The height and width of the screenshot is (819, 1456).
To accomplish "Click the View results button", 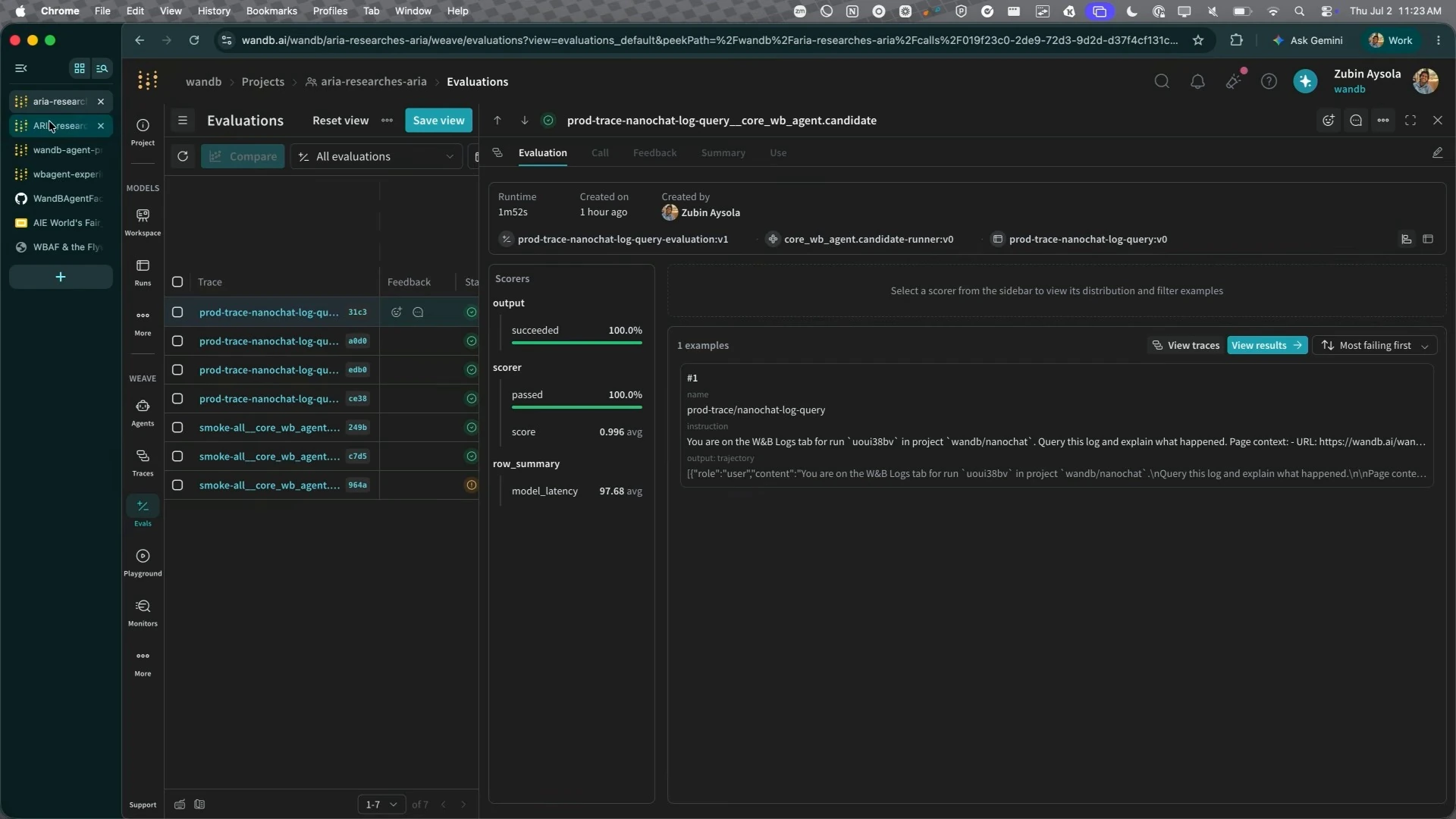I will (x=1266, y=345).
